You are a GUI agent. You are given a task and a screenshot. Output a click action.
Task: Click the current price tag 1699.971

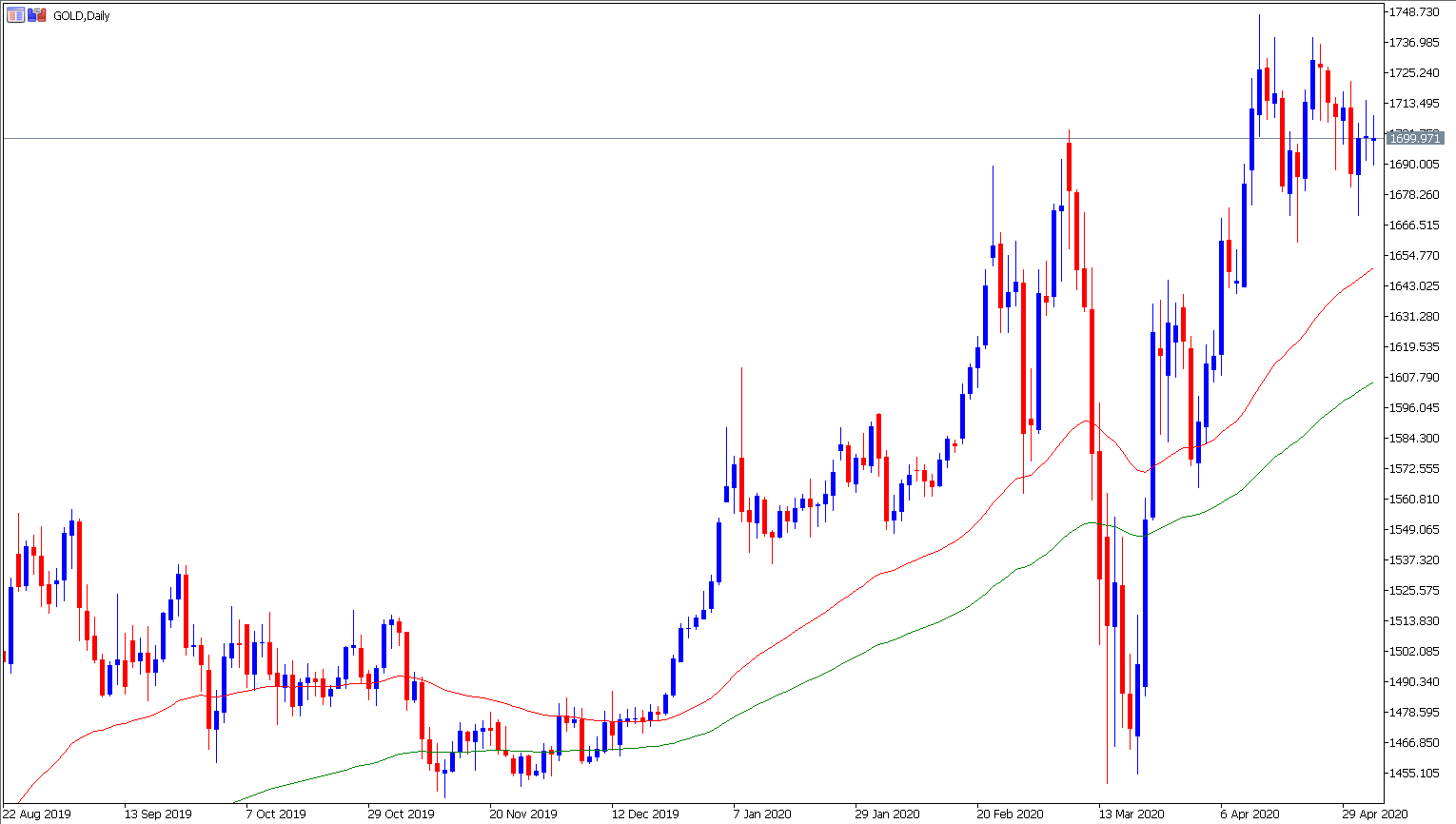click(1415, 139)
